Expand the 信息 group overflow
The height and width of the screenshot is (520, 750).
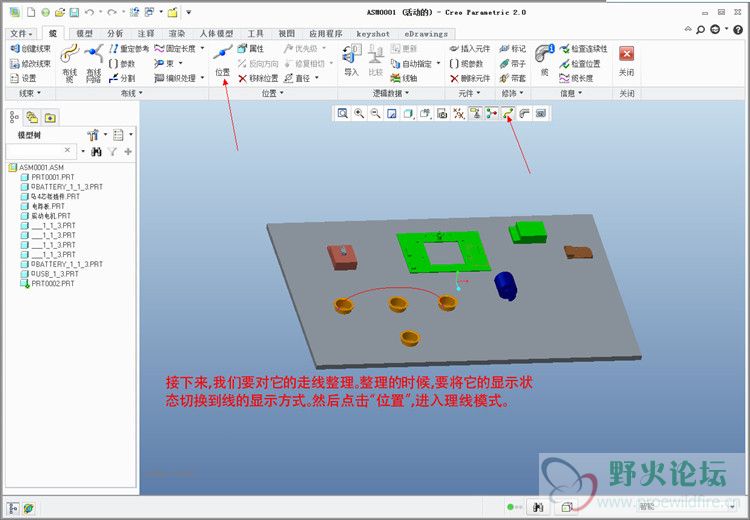tap(580, 93)
